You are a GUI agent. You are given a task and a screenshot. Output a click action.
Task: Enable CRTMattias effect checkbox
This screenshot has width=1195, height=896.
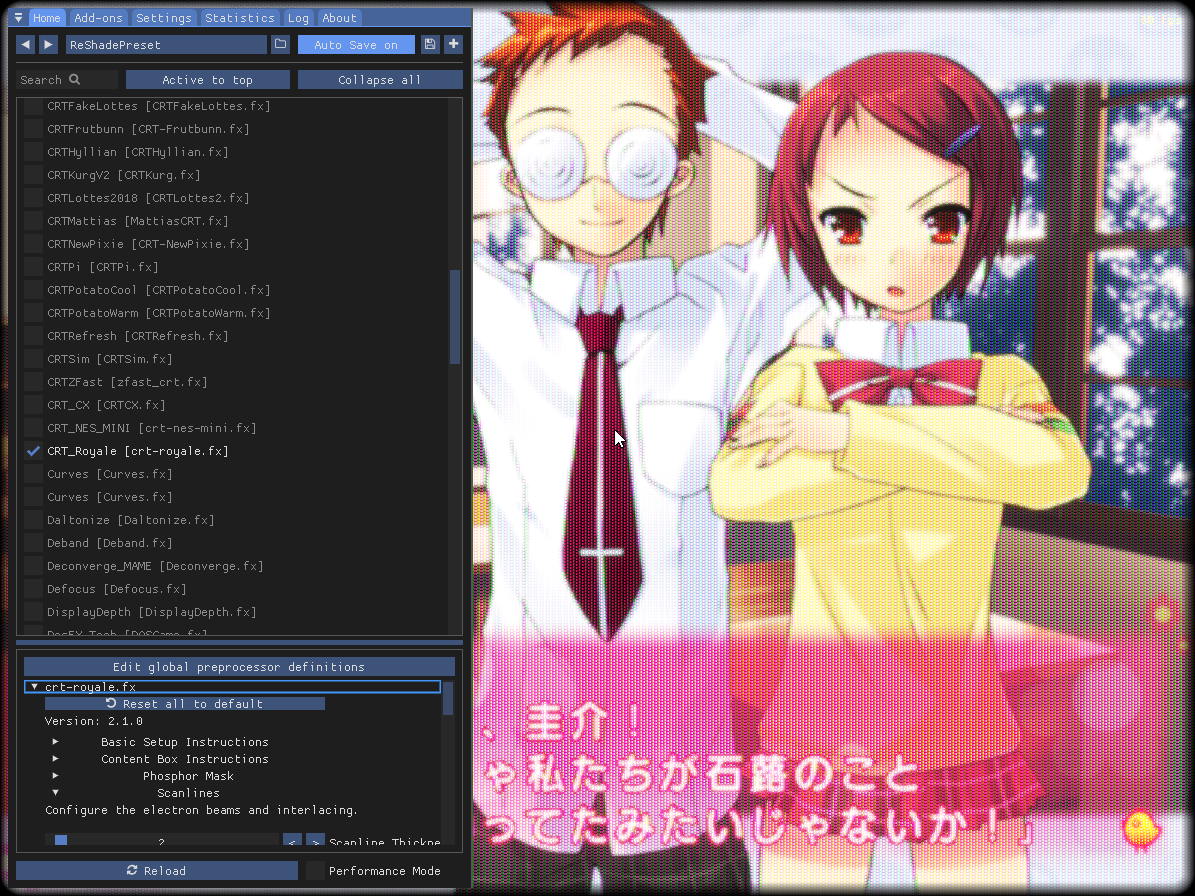click(33, 220)
